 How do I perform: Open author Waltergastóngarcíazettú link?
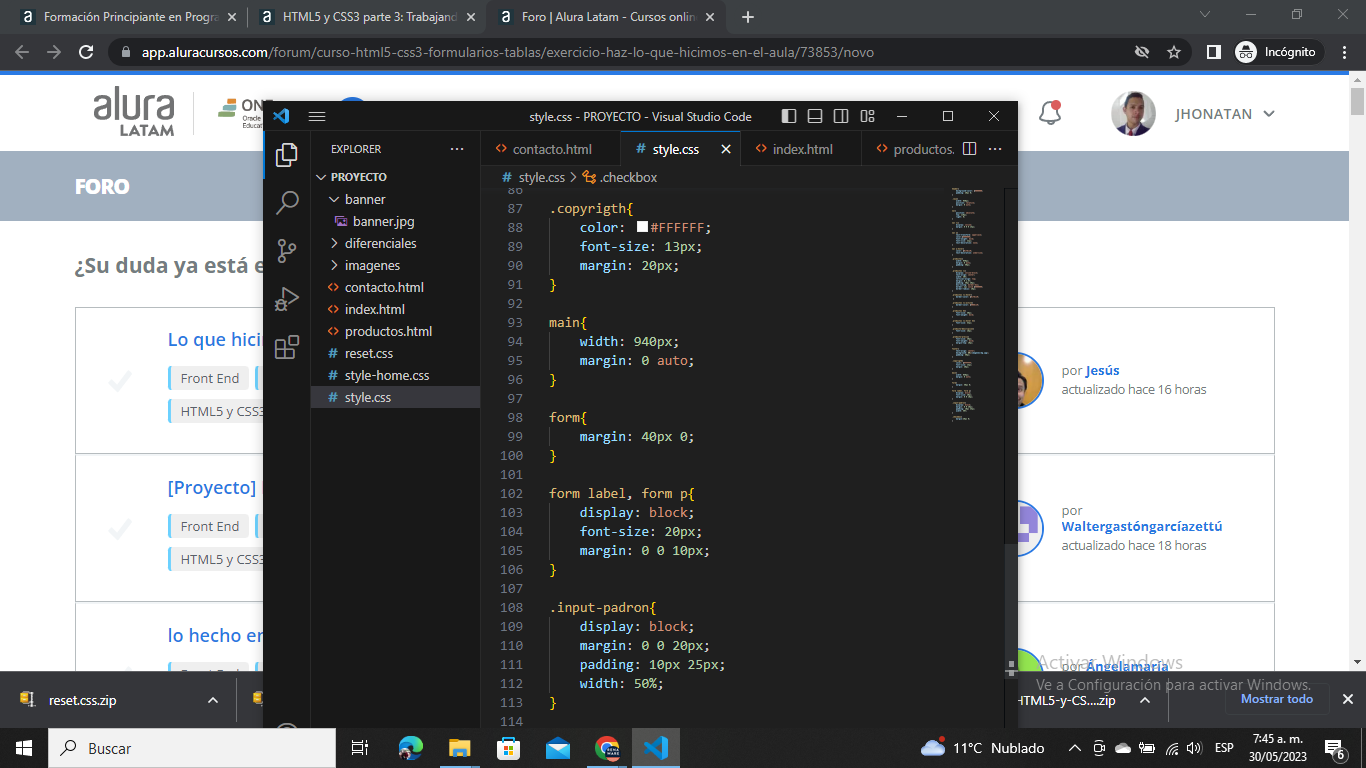point(1142,526)
